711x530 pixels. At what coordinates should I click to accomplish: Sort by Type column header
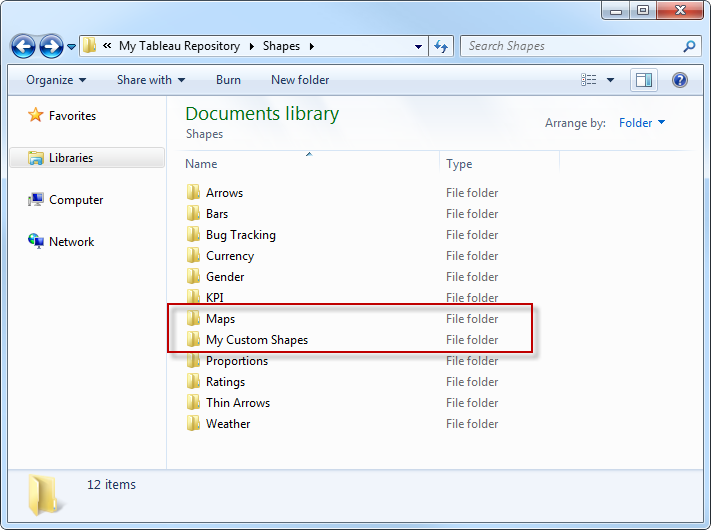pos(459,164)
